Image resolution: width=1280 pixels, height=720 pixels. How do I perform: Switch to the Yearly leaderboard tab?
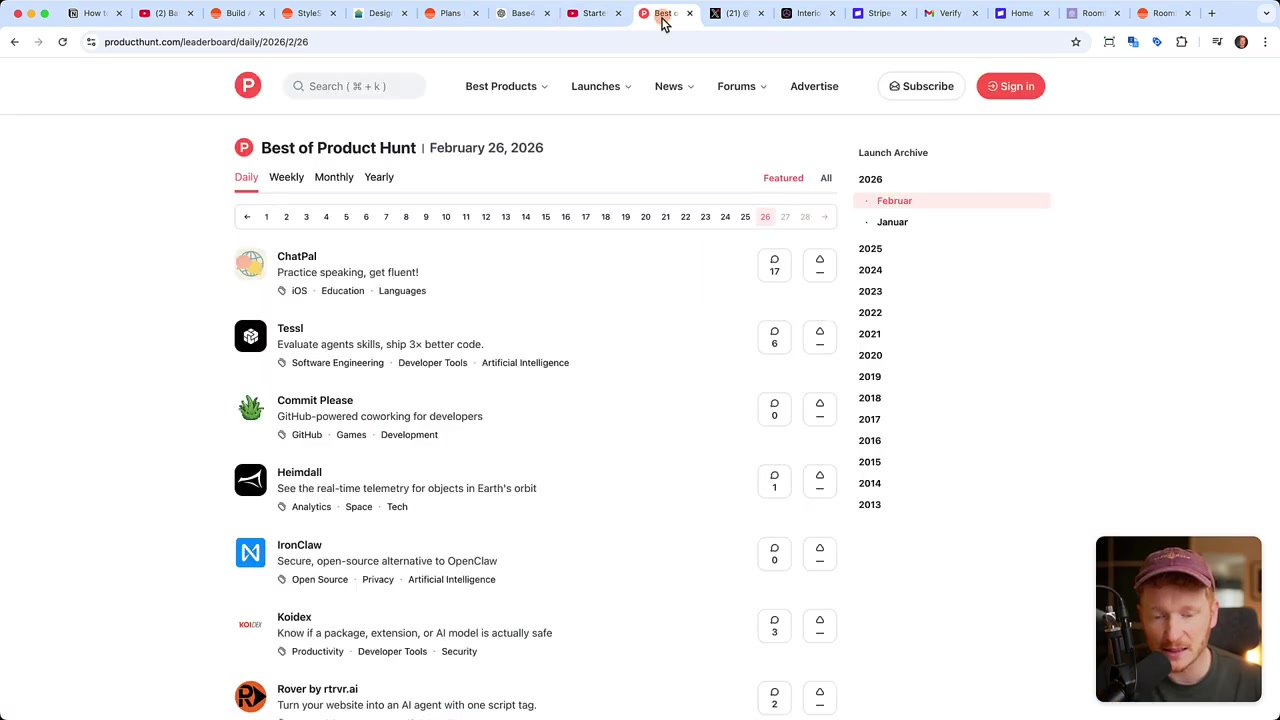[379, 177]
